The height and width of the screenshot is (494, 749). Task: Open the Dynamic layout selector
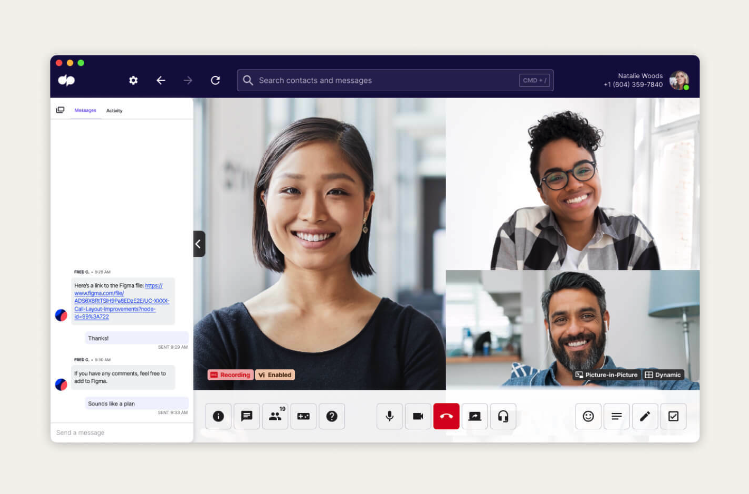coord(663,375)
